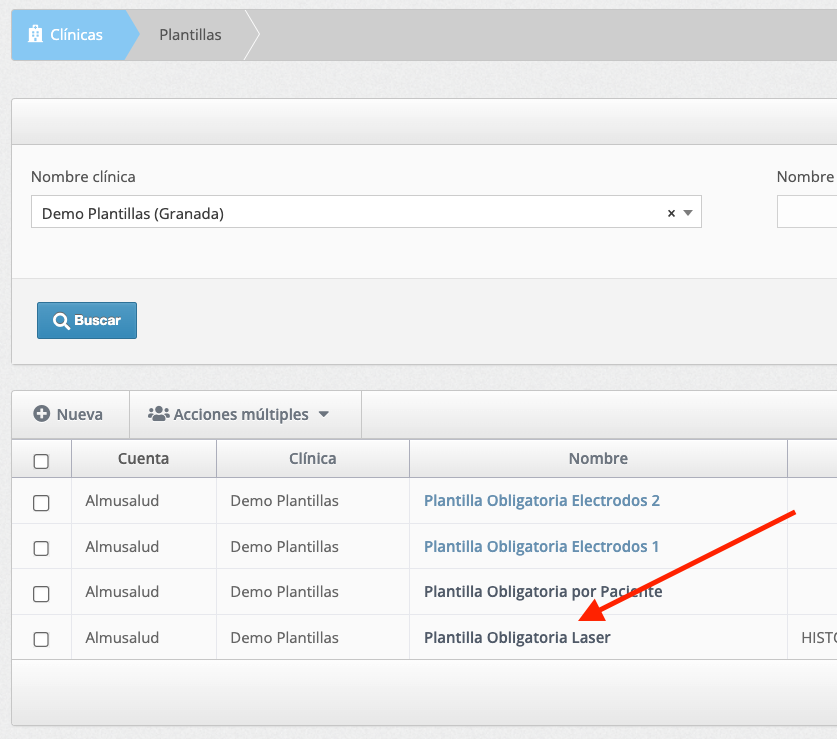This screenshot has width=837, height=739.
Task: Click the Buscar search button
Action: point(87,320)
